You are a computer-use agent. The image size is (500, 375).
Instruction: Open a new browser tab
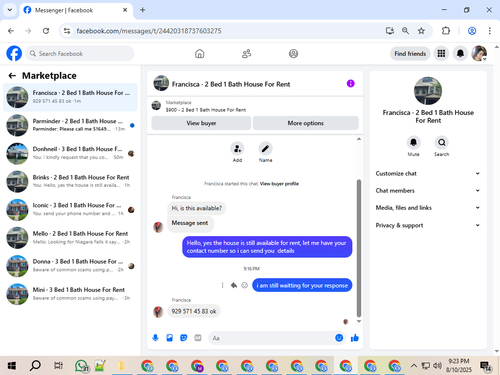[x=143, y=10]
